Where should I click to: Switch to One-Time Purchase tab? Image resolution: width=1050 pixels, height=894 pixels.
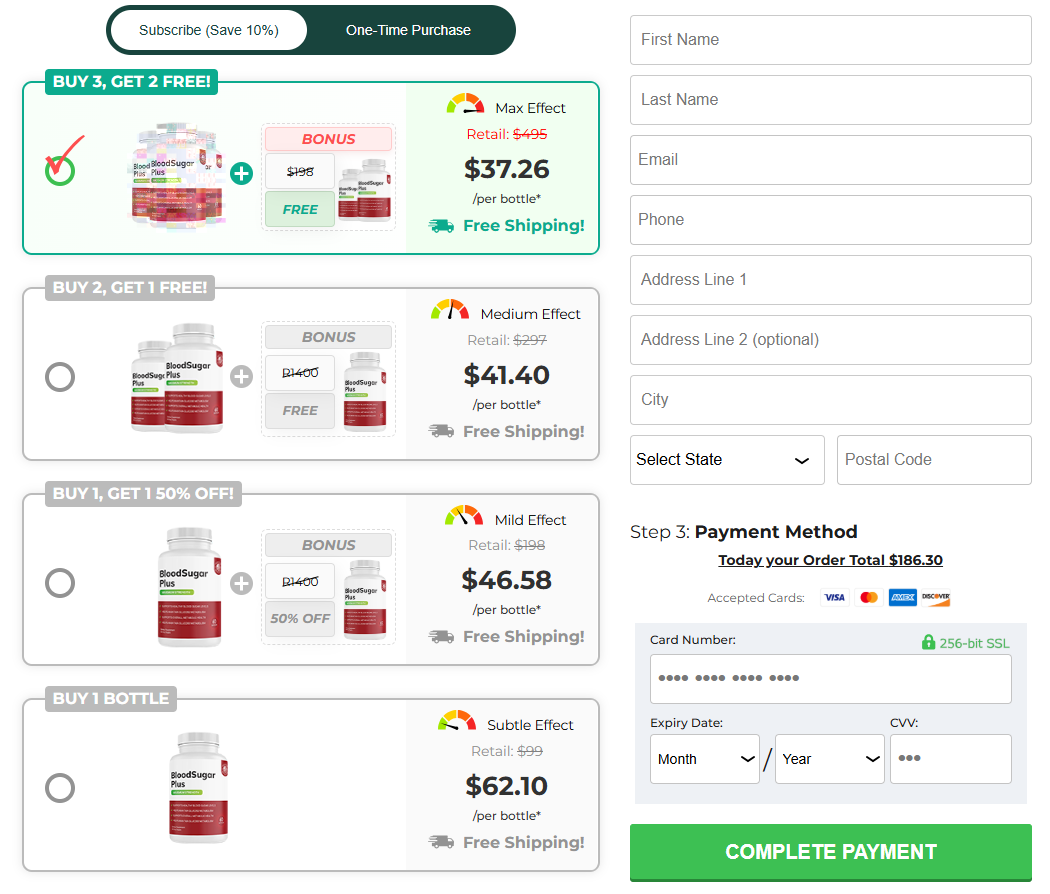[x=408, y=30]
